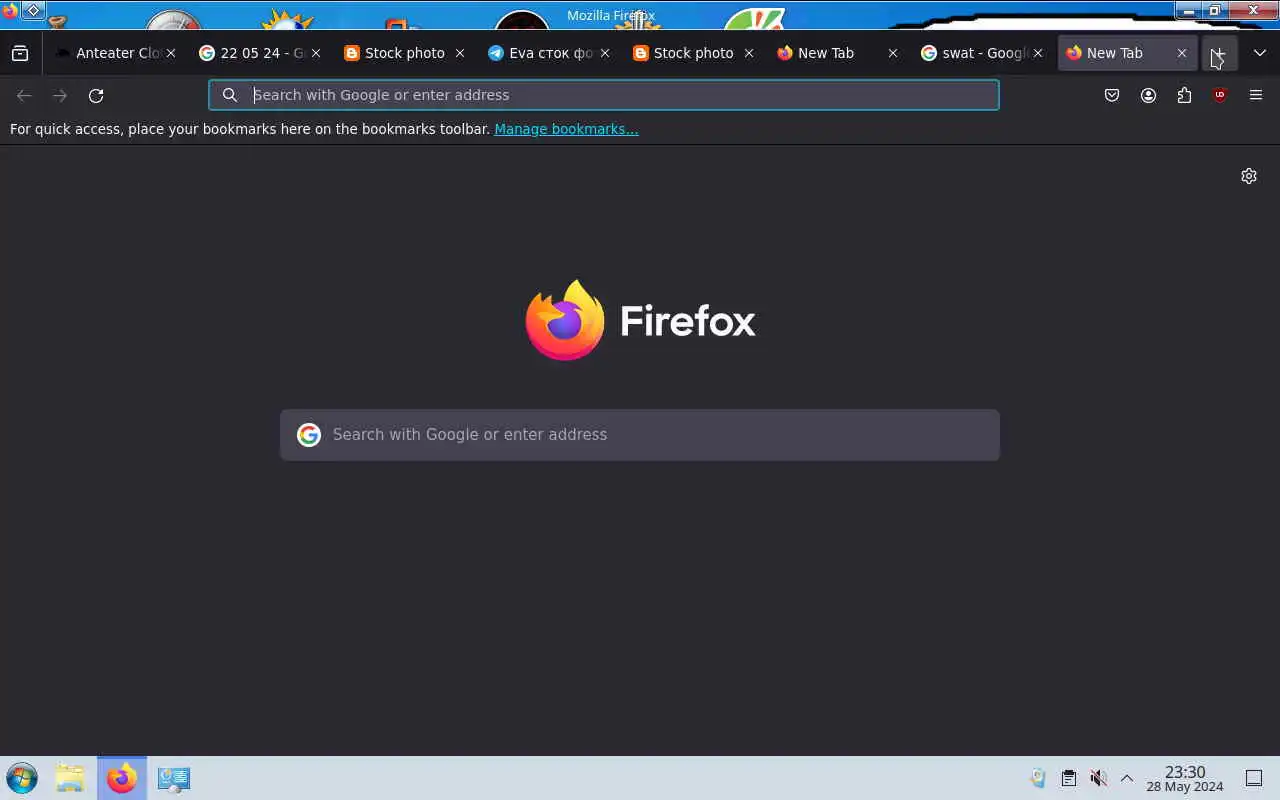Close the second Stock photo tab
Image resolution: width=1280 pixels, height=800 pixels.
[749, 53]
